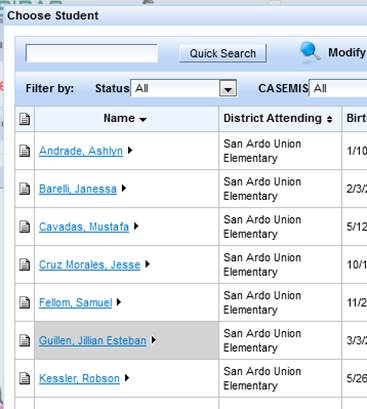Sort by the Name column header
Screen dimensions: 367x409
click(x=125, y=118)
